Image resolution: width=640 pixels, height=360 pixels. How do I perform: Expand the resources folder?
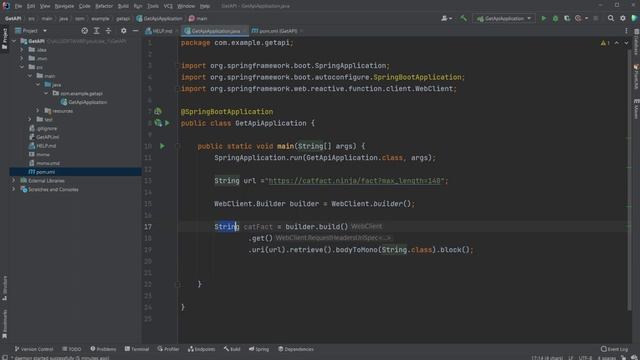tap(38, 111)
